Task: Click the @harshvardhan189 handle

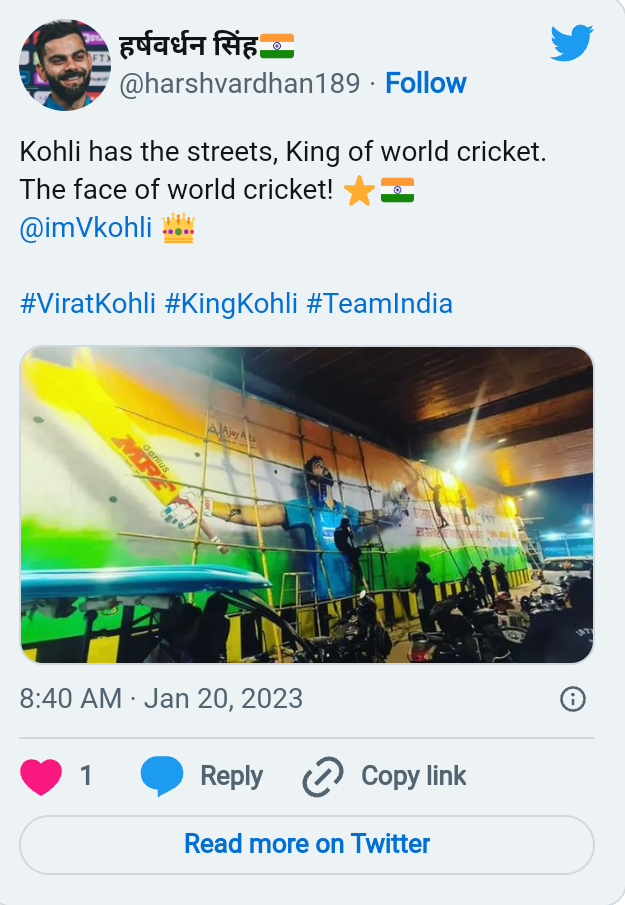Action: point(240,83)
